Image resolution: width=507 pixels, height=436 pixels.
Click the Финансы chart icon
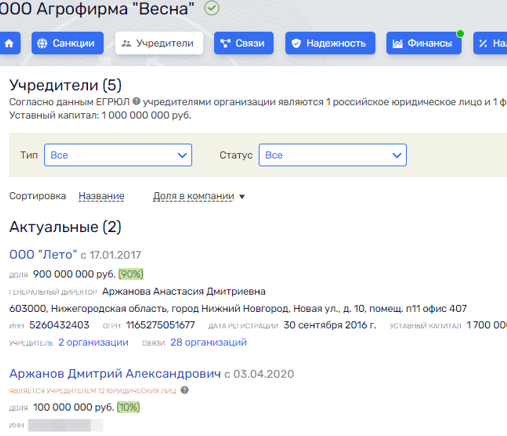coord(397,43)
